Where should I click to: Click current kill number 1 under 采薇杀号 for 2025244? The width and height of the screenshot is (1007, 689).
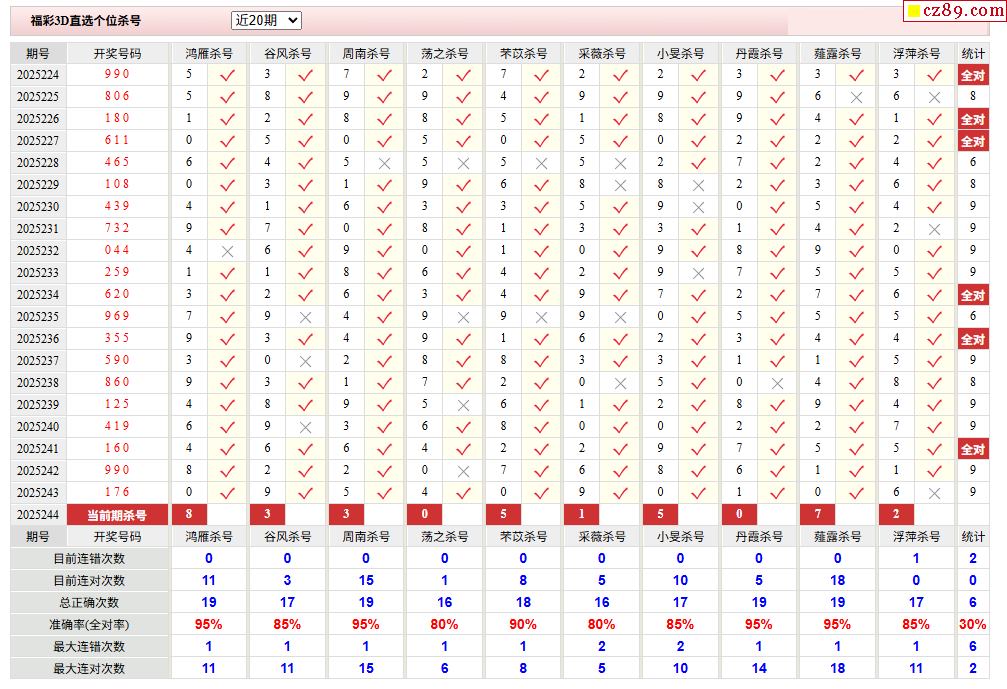582,514
